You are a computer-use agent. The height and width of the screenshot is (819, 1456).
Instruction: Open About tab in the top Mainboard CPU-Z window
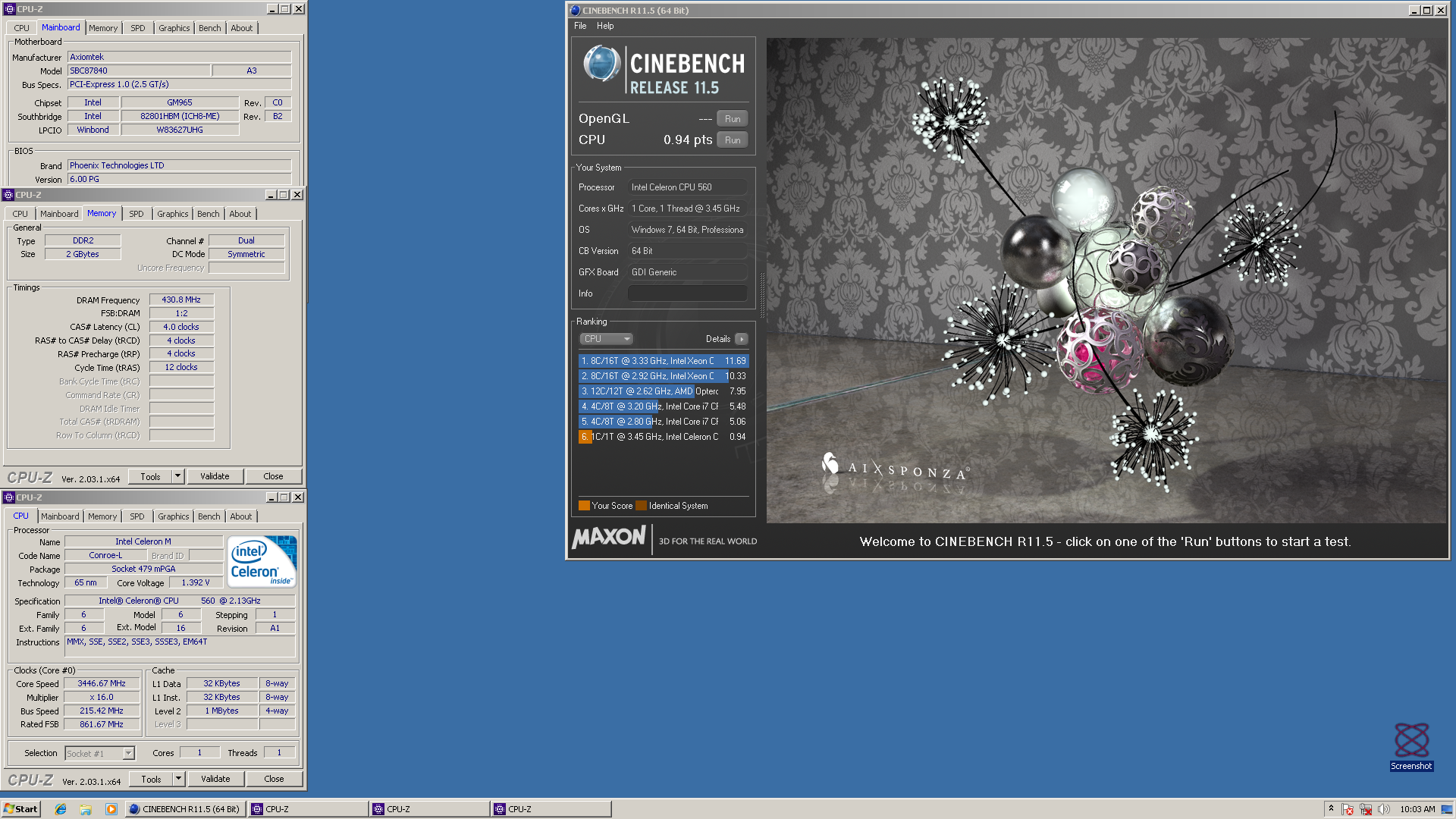click(x=242, y=28)
